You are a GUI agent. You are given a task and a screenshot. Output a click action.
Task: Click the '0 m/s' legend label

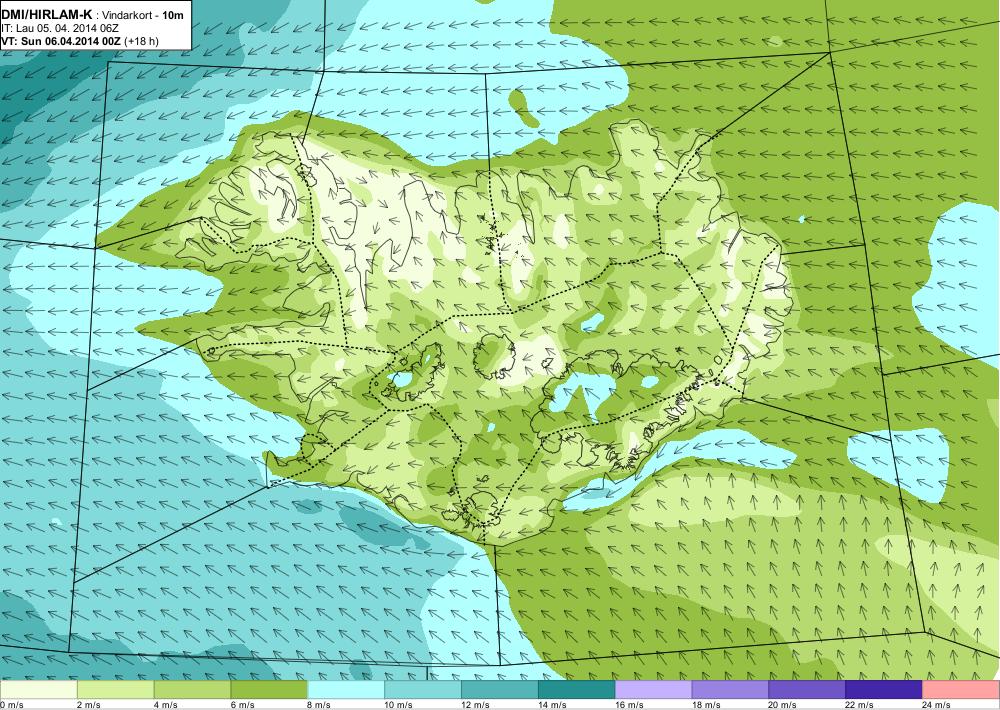(12, 705)
